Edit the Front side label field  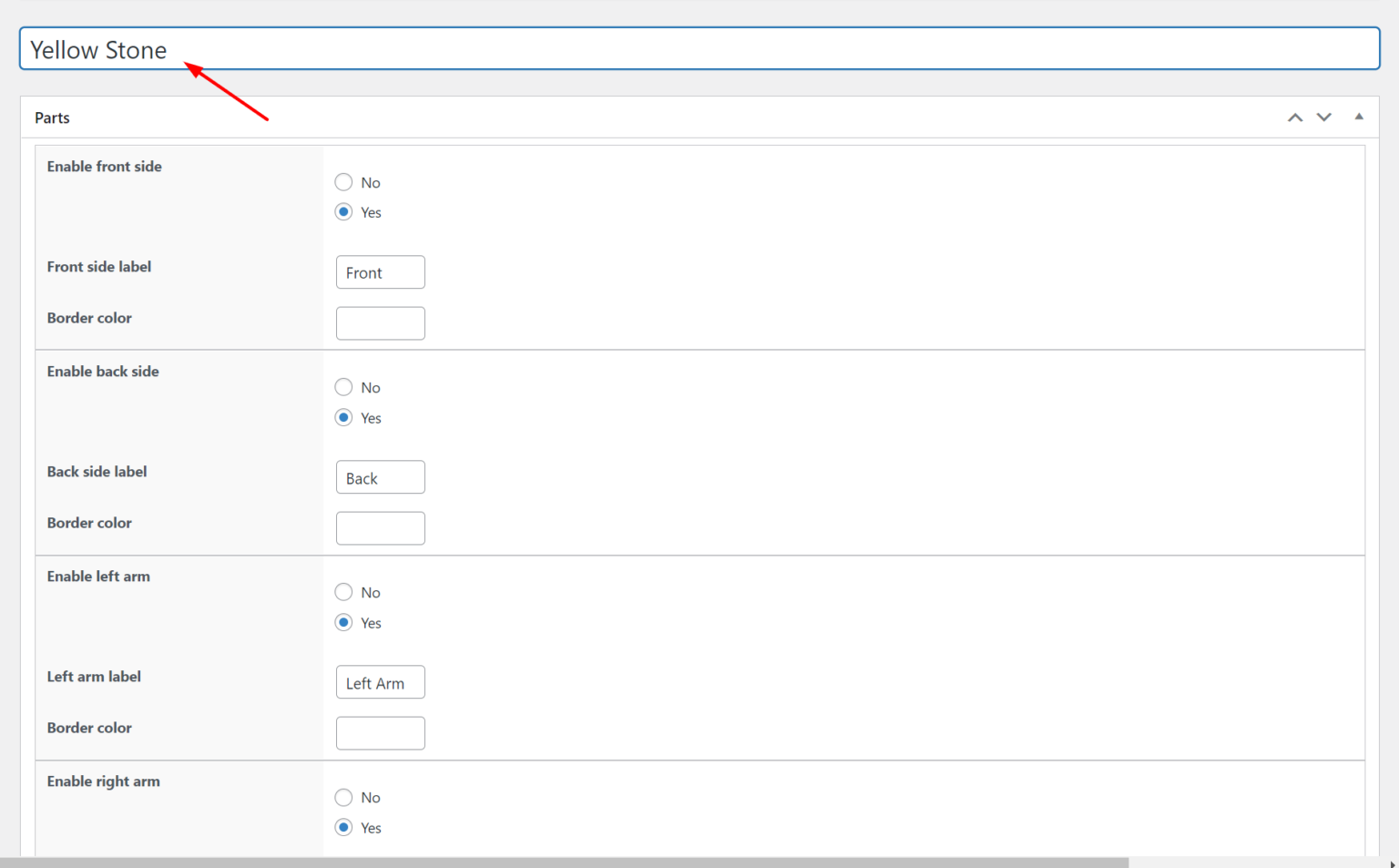tap(380, 272)
